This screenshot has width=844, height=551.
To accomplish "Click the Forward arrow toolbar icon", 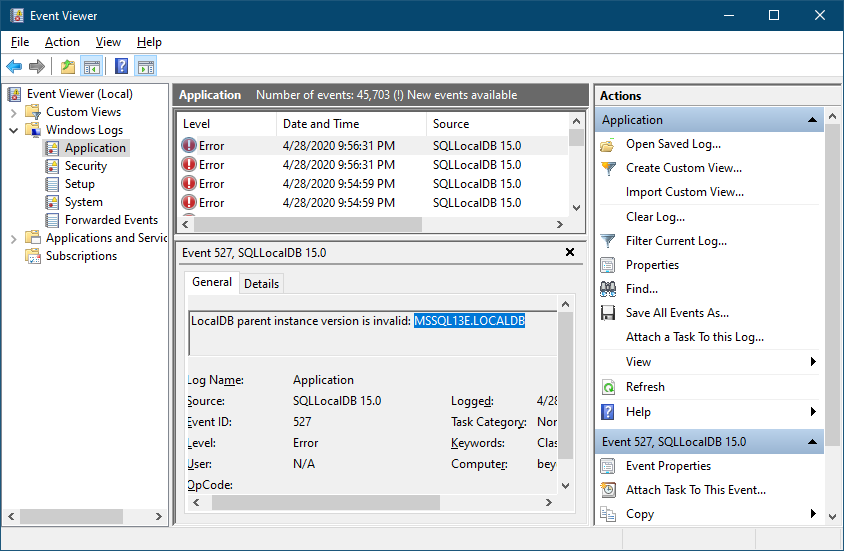I will coord(37,67).
